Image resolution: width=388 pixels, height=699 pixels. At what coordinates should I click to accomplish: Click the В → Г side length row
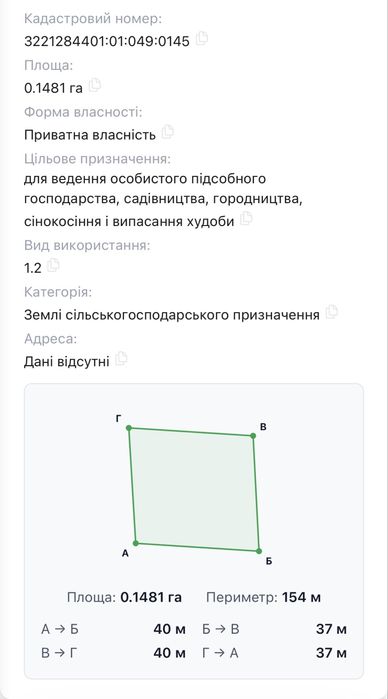(113, 653)
